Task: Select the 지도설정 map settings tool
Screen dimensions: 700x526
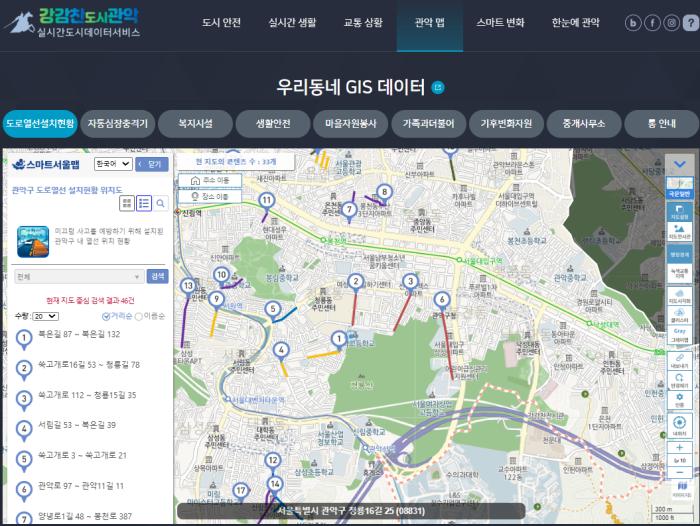Action: coord(679,212)
